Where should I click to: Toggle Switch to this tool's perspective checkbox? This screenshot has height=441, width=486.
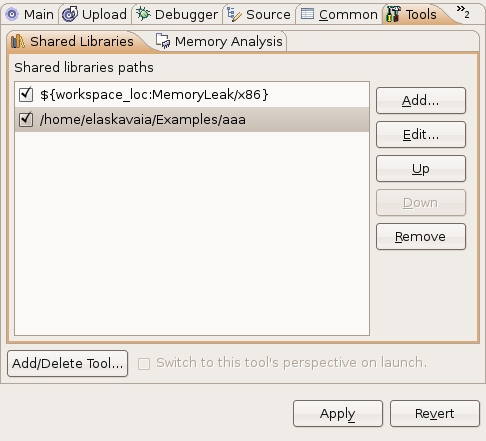point(144,363)
